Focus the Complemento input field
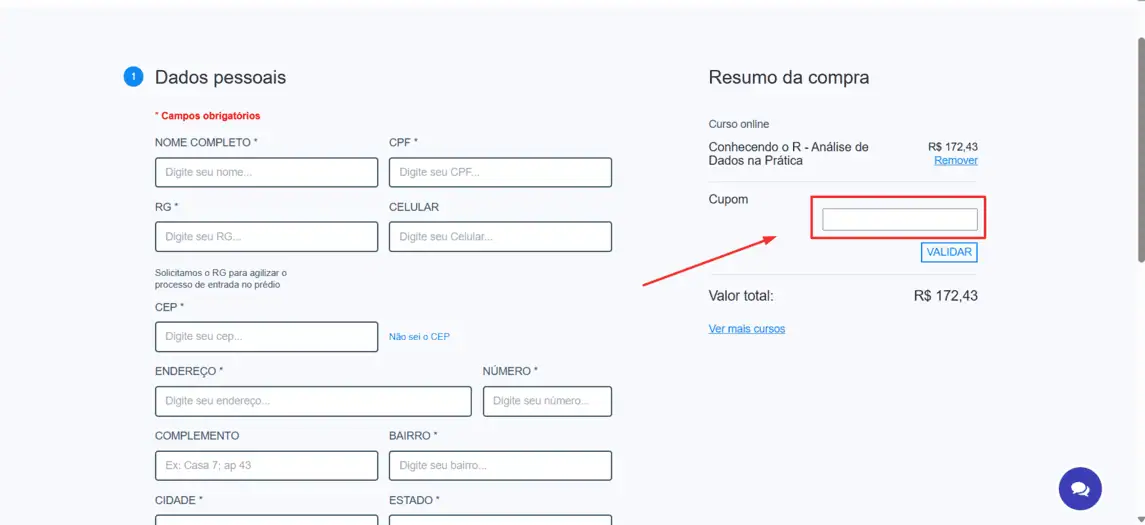Viewport: 1145px width, 525px height. click(x=267, y=465)
